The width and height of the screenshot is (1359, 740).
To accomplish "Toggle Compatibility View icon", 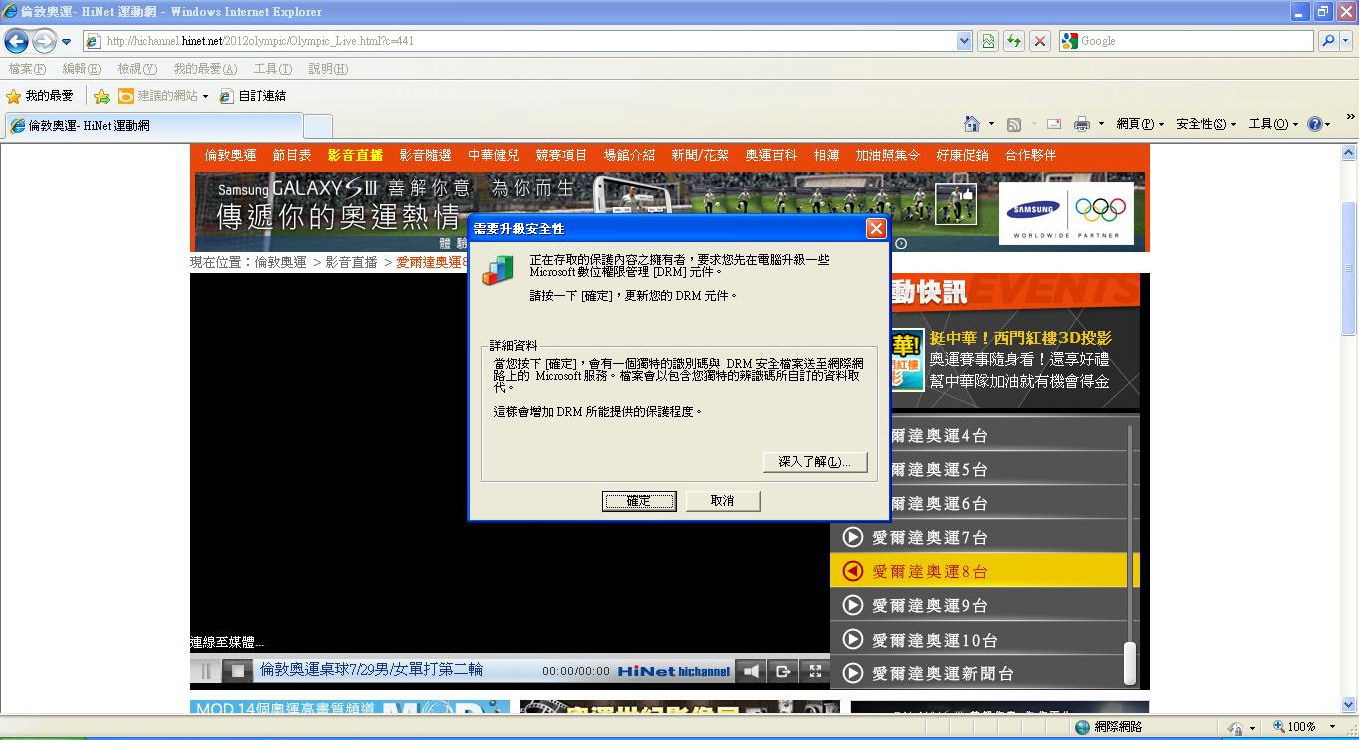I will [x=988, y=41].
